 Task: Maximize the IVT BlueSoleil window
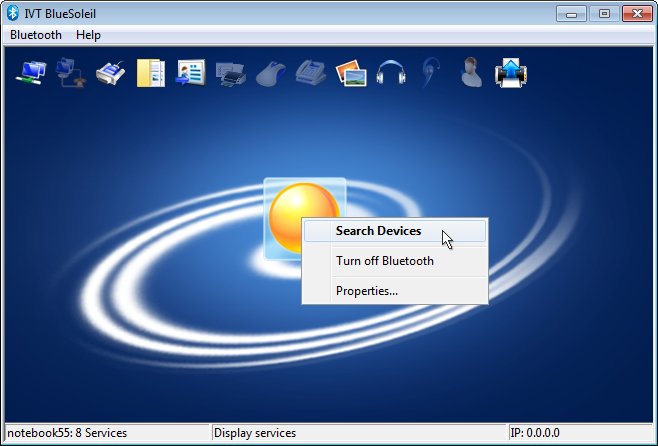tap(604, 14)
